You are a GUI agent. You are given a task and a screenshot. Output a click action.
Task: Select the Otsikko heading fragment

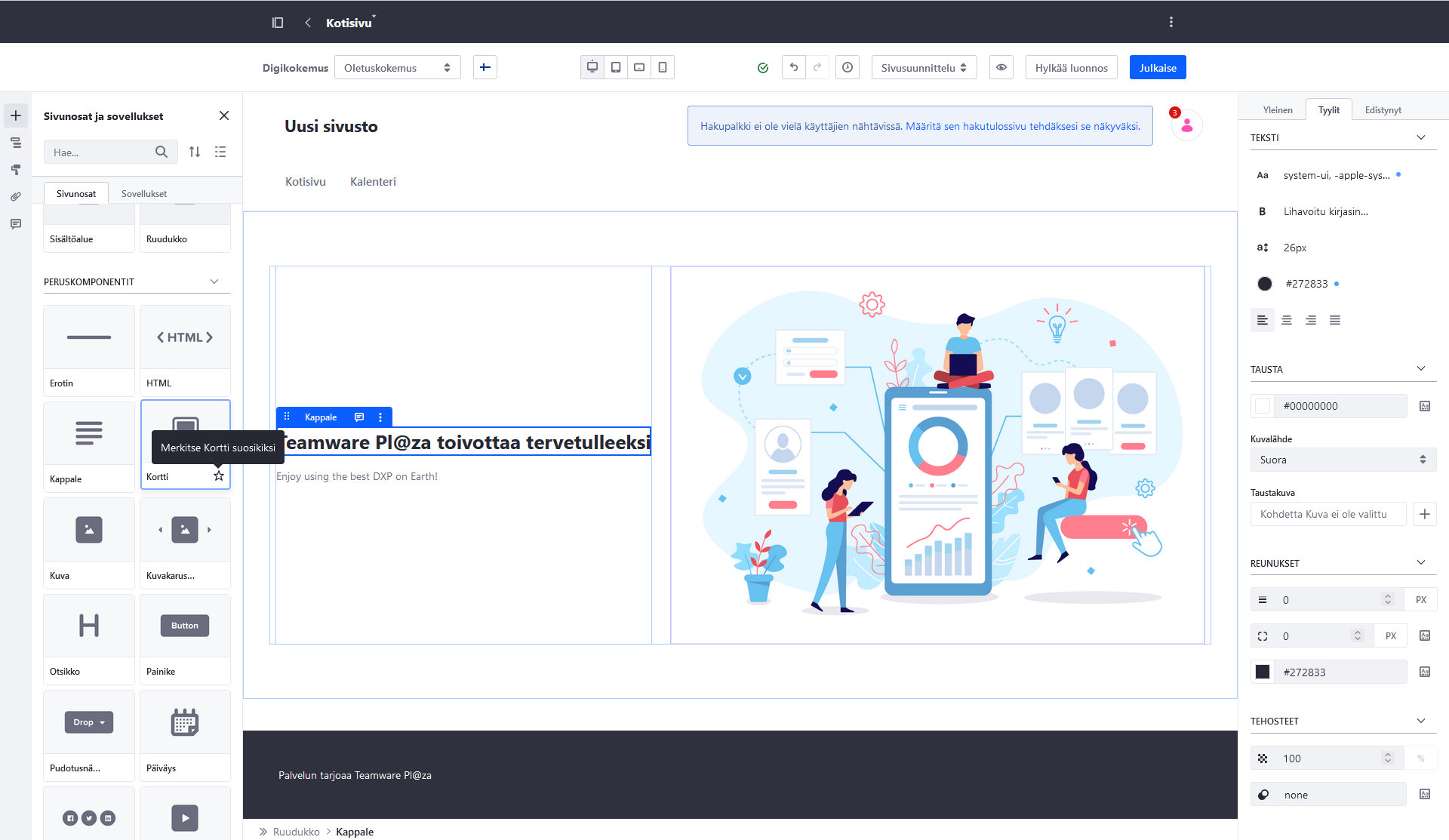point(89,639)
